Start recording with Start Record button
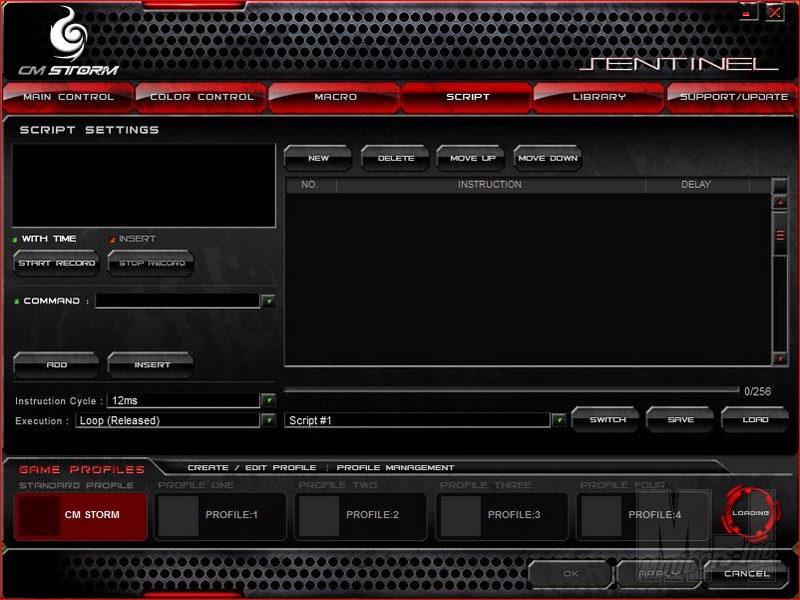The height and width of the screenshot is (600, 800). click(x=57, y=263)
